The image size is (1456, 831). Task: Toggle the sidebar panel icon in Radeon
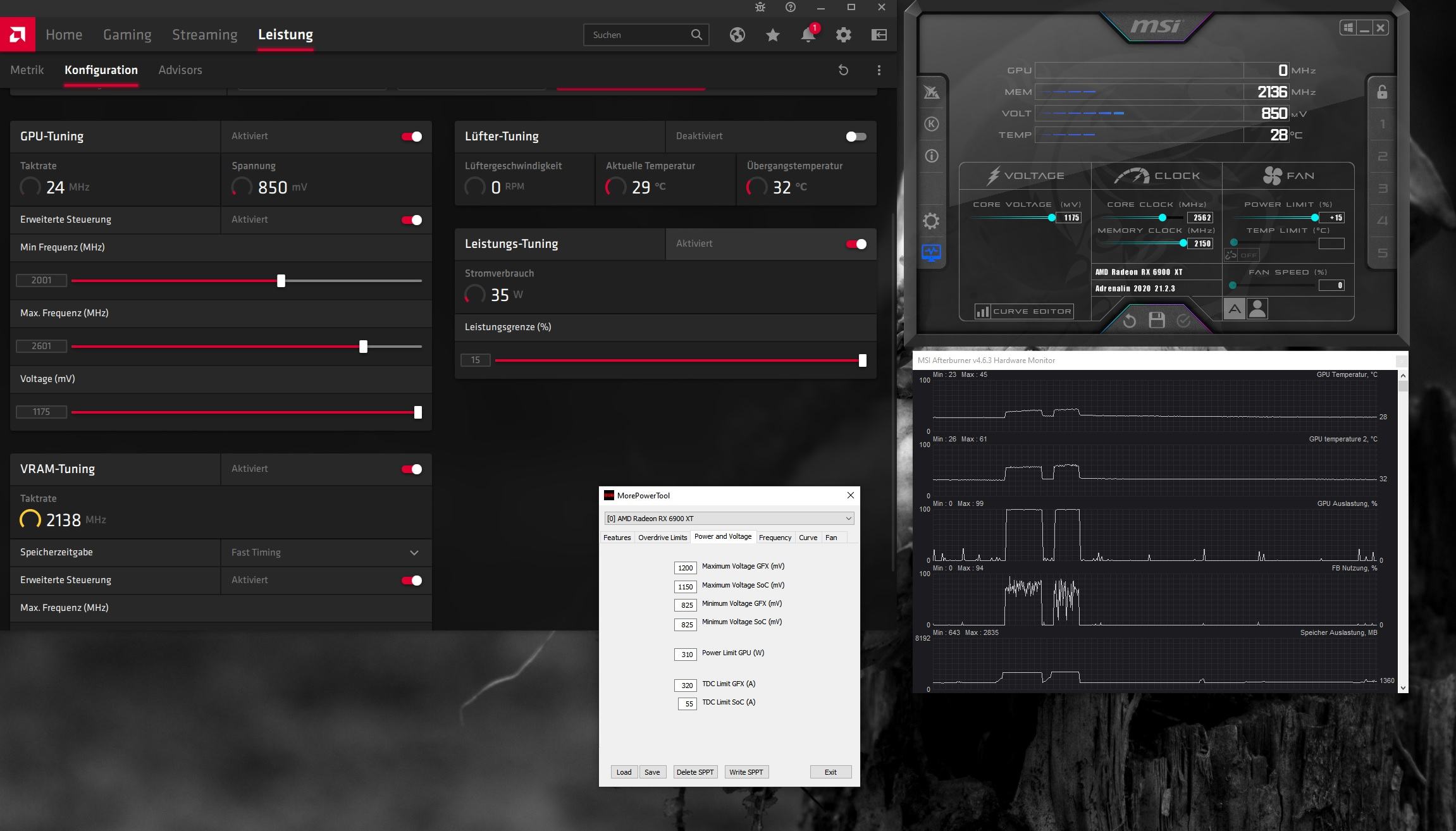(x=879, y=35)
